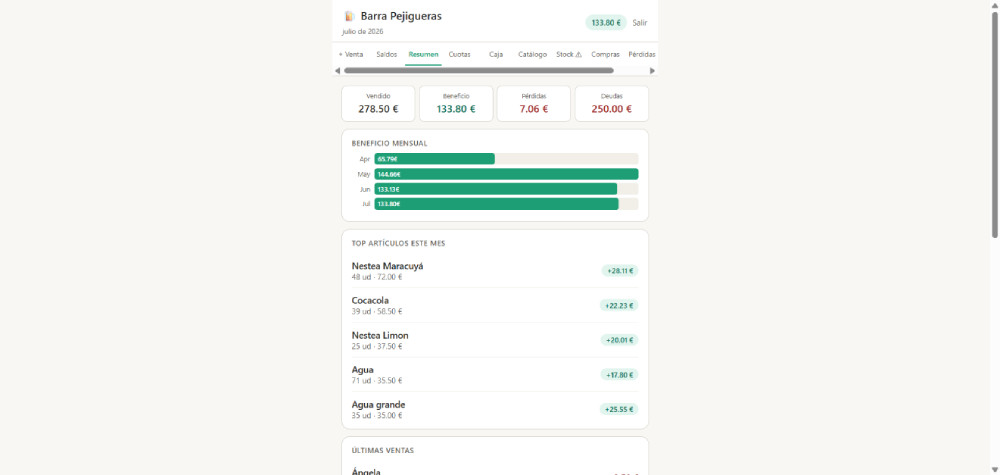Click the Deudas 250.00 € card
The image size is (1000, 475).
(x=612, y=104)
